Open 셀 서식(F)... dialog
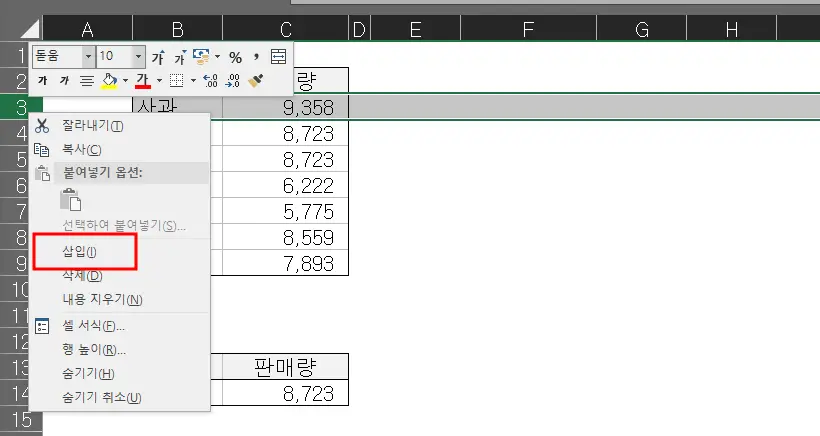This screenshot has width=820, height=436. click(x=120, y=326)
